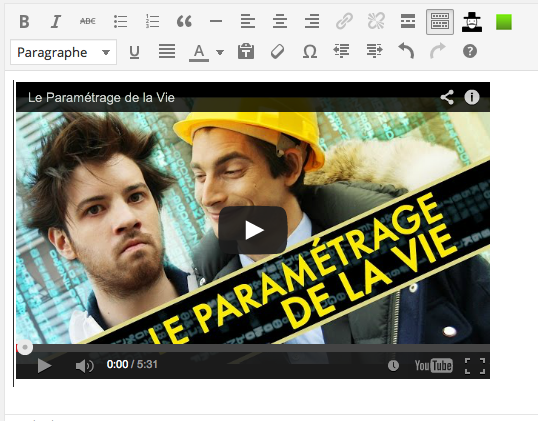538x421 pixels.
Task: Seek within the video progress bar
Action: click(253, 348)
